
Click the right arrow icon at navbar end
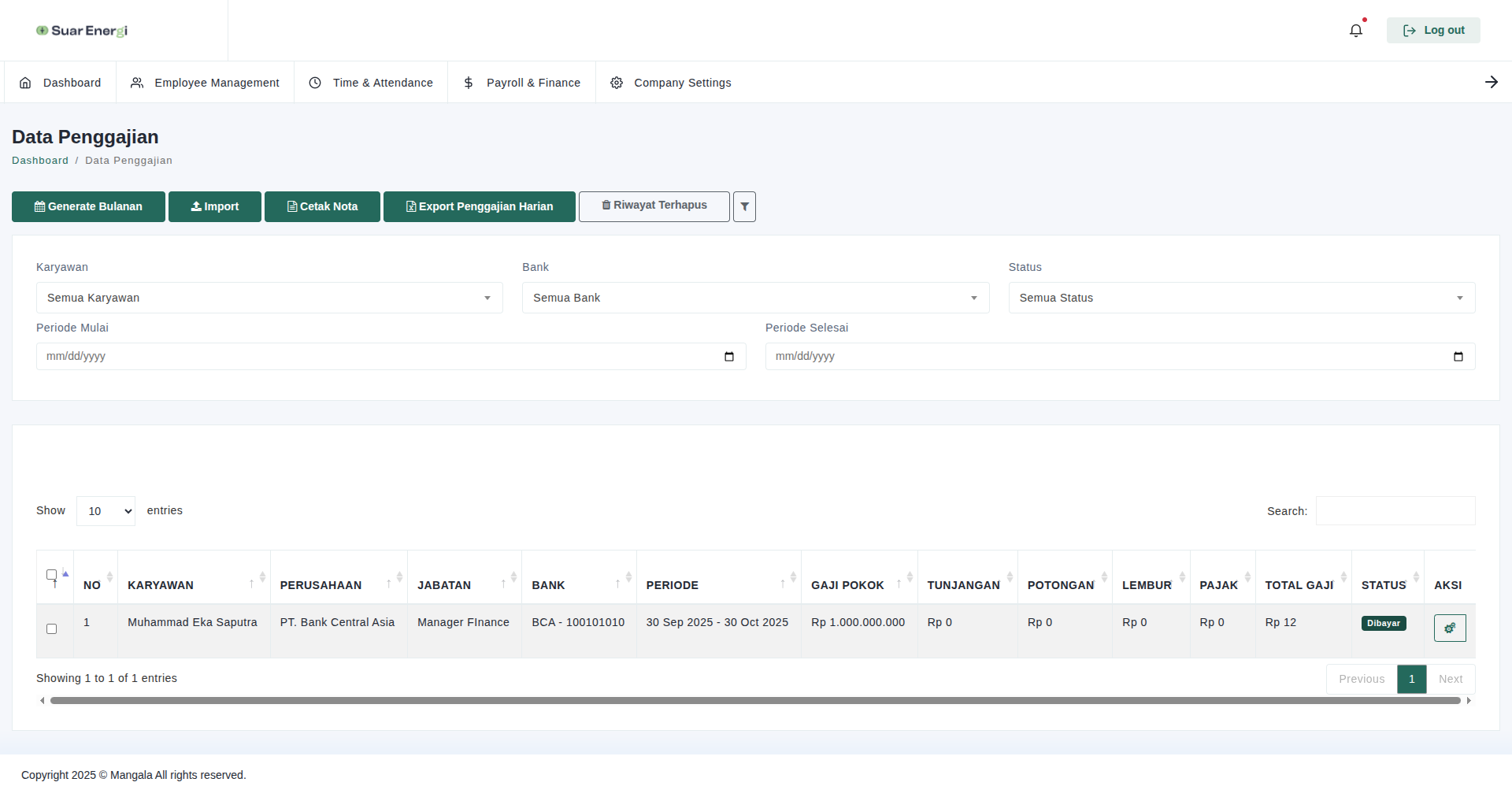click(1491, 82)
